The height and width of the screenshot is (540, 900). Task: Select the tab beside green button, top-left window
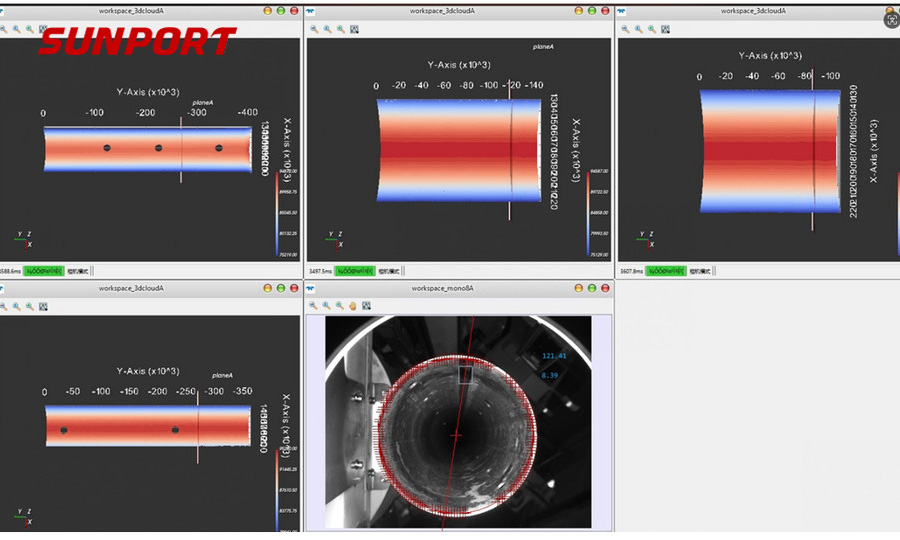coord(78,271)
